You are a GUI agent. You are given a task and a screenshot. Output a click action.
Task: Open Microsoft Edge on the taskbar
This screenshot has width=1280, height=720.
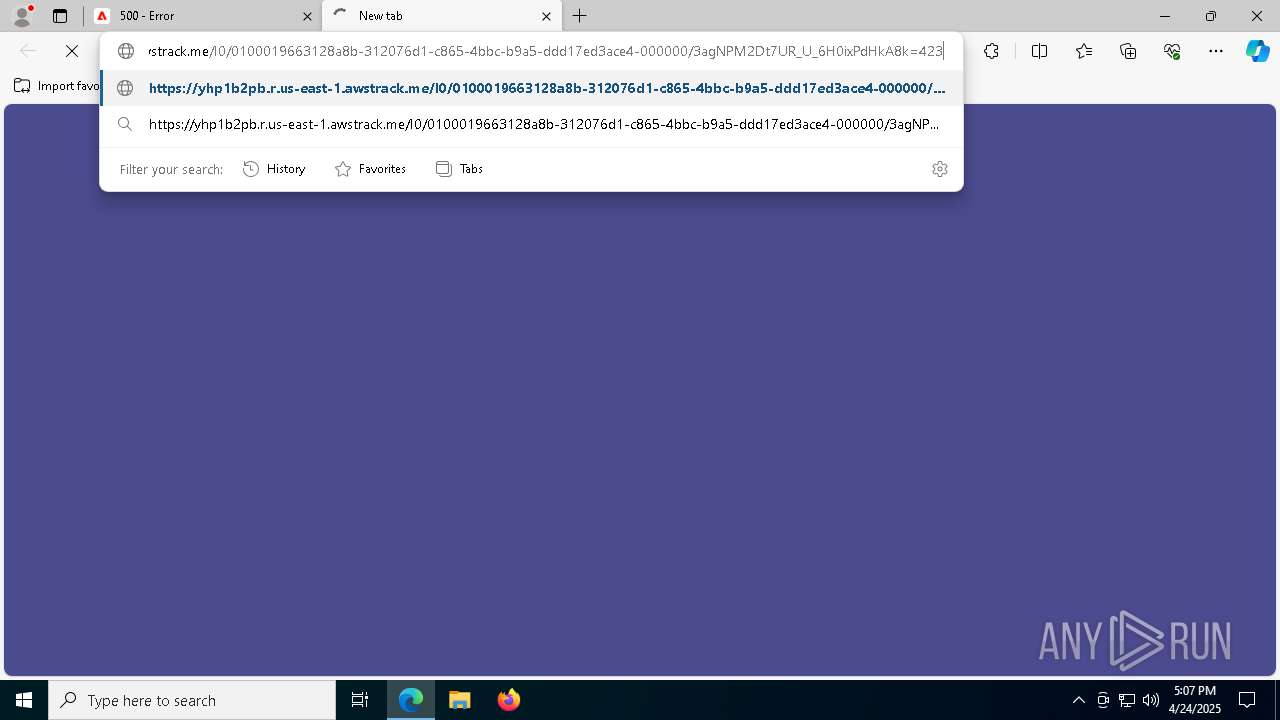click(x=411, y=700)
